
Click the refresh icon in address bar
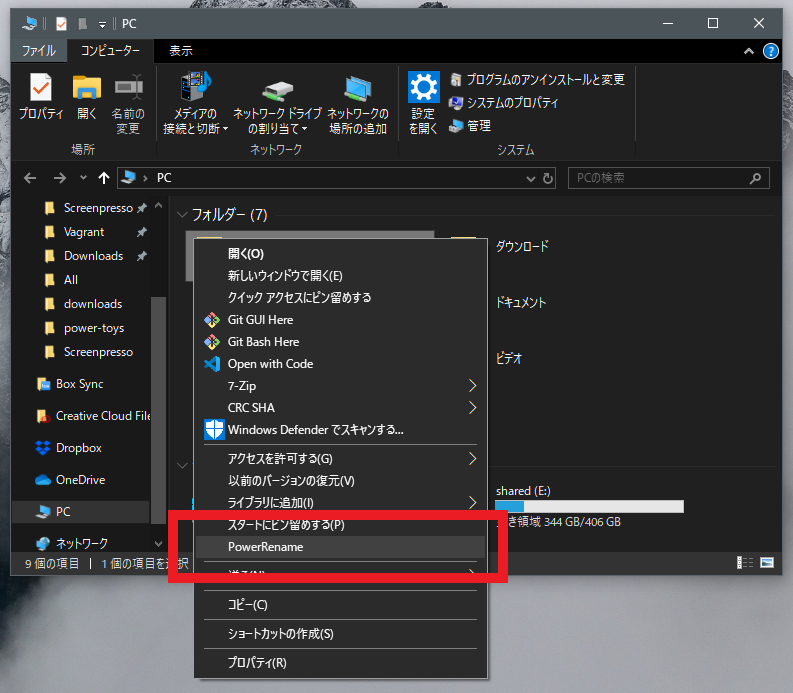coord(548,179)
